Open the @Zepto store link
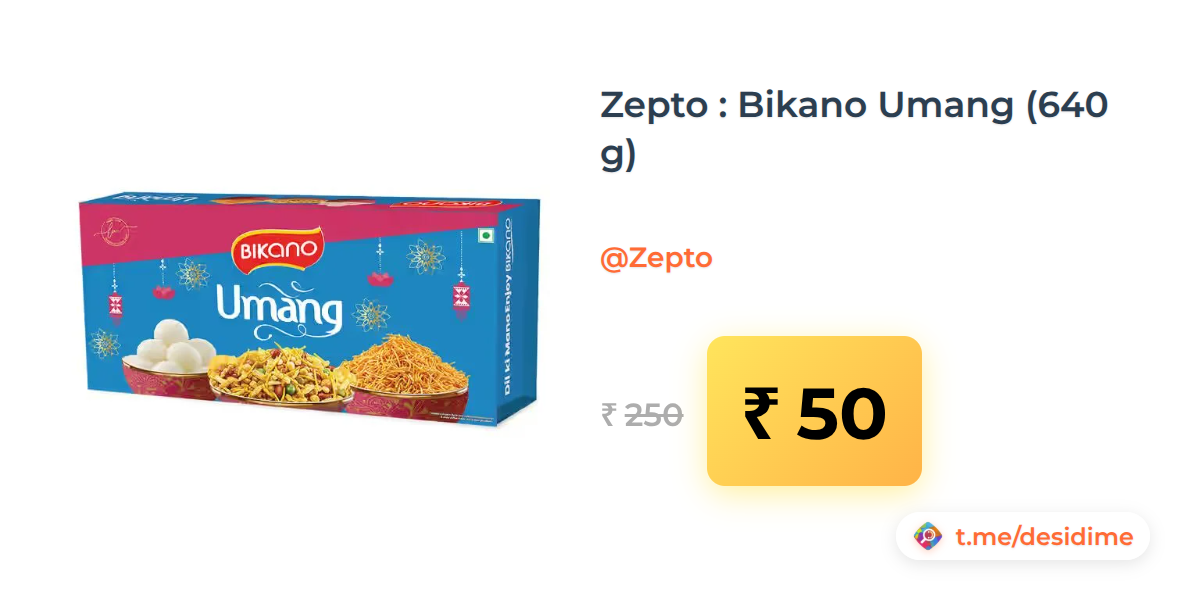 tap(656, 258)
